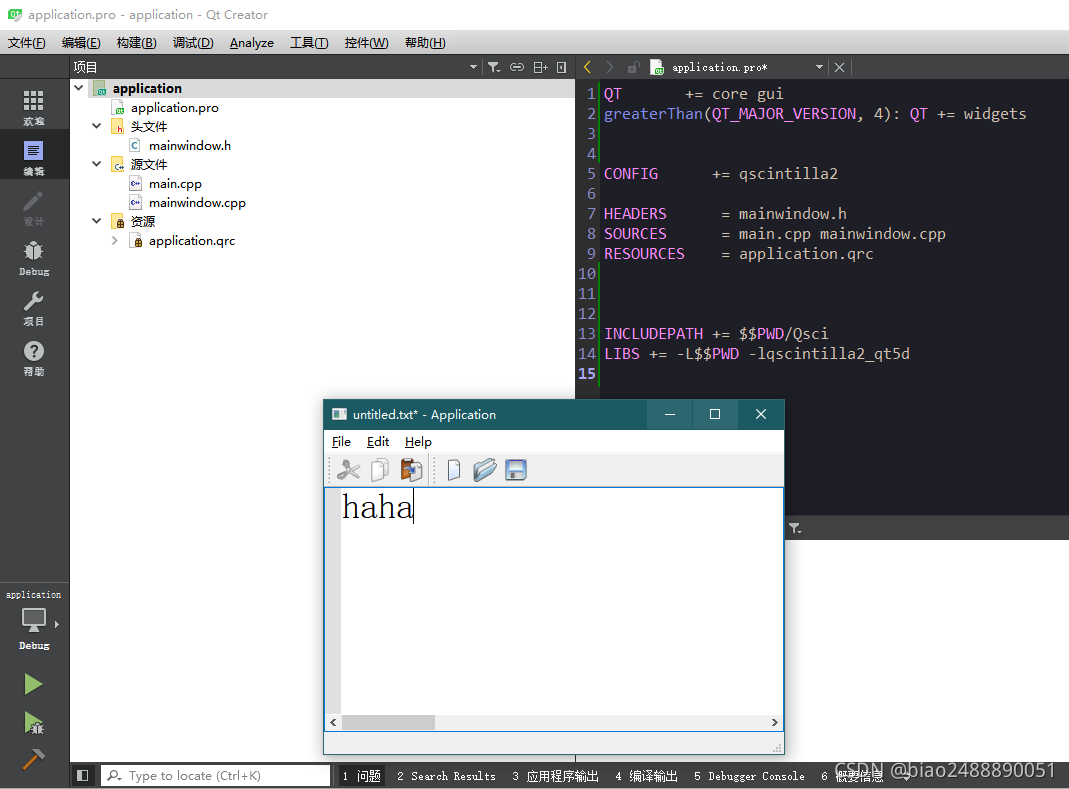The image size is (1069, 789).
Task: Open the Analyze menu
Action: point(252,43)
